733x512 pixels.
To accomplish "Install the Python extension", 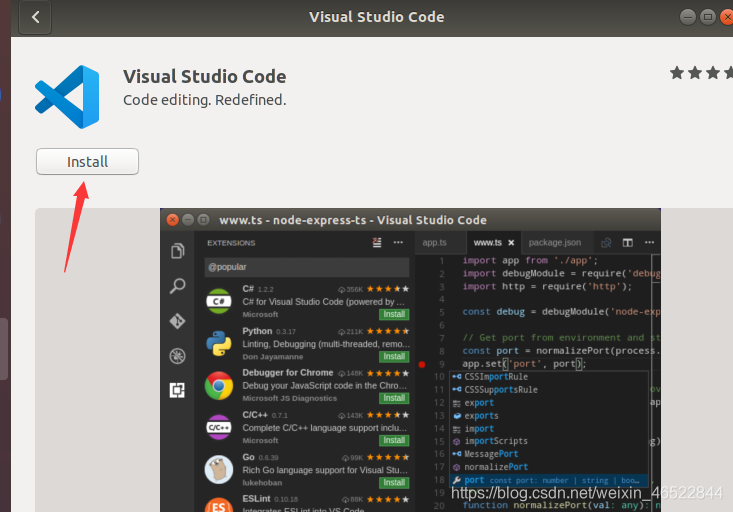I will pyautogui.click(x=394, y=356).
